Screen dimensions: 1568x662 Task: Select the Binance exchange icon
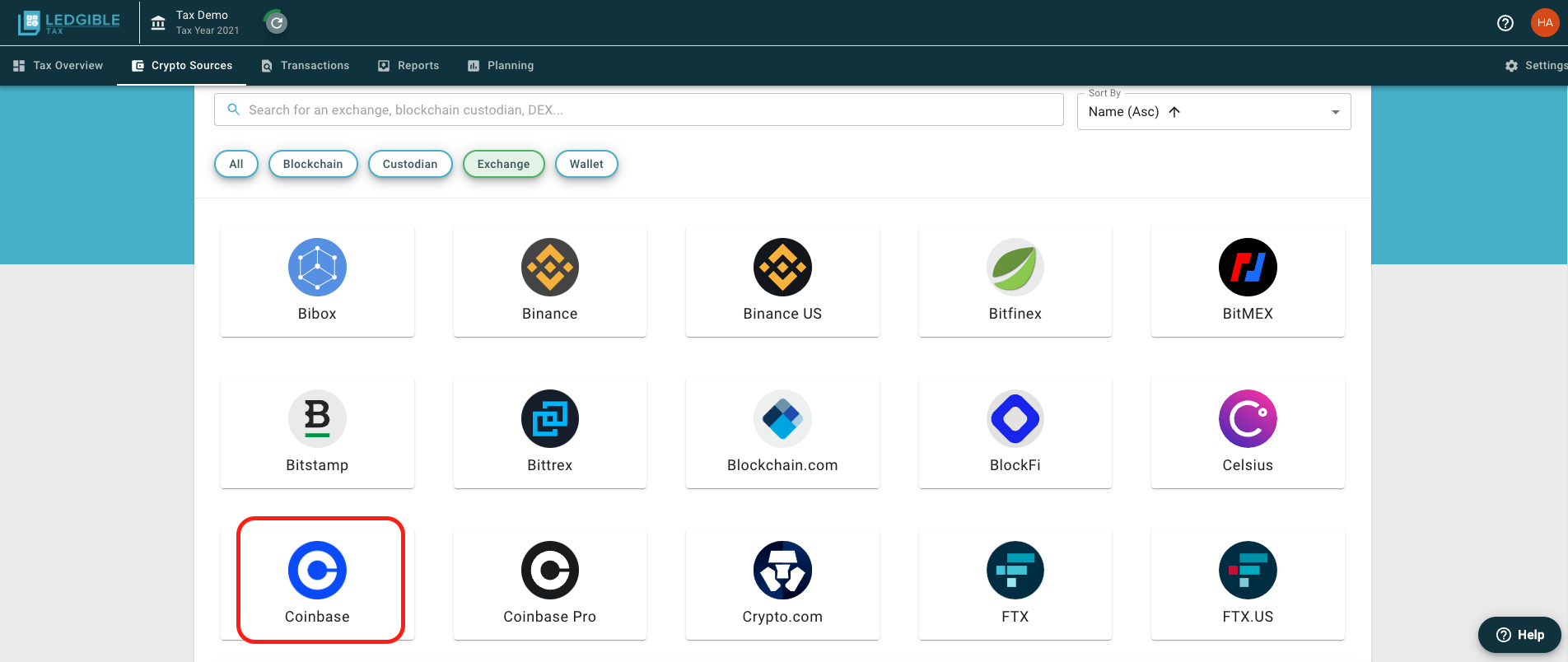550,268
